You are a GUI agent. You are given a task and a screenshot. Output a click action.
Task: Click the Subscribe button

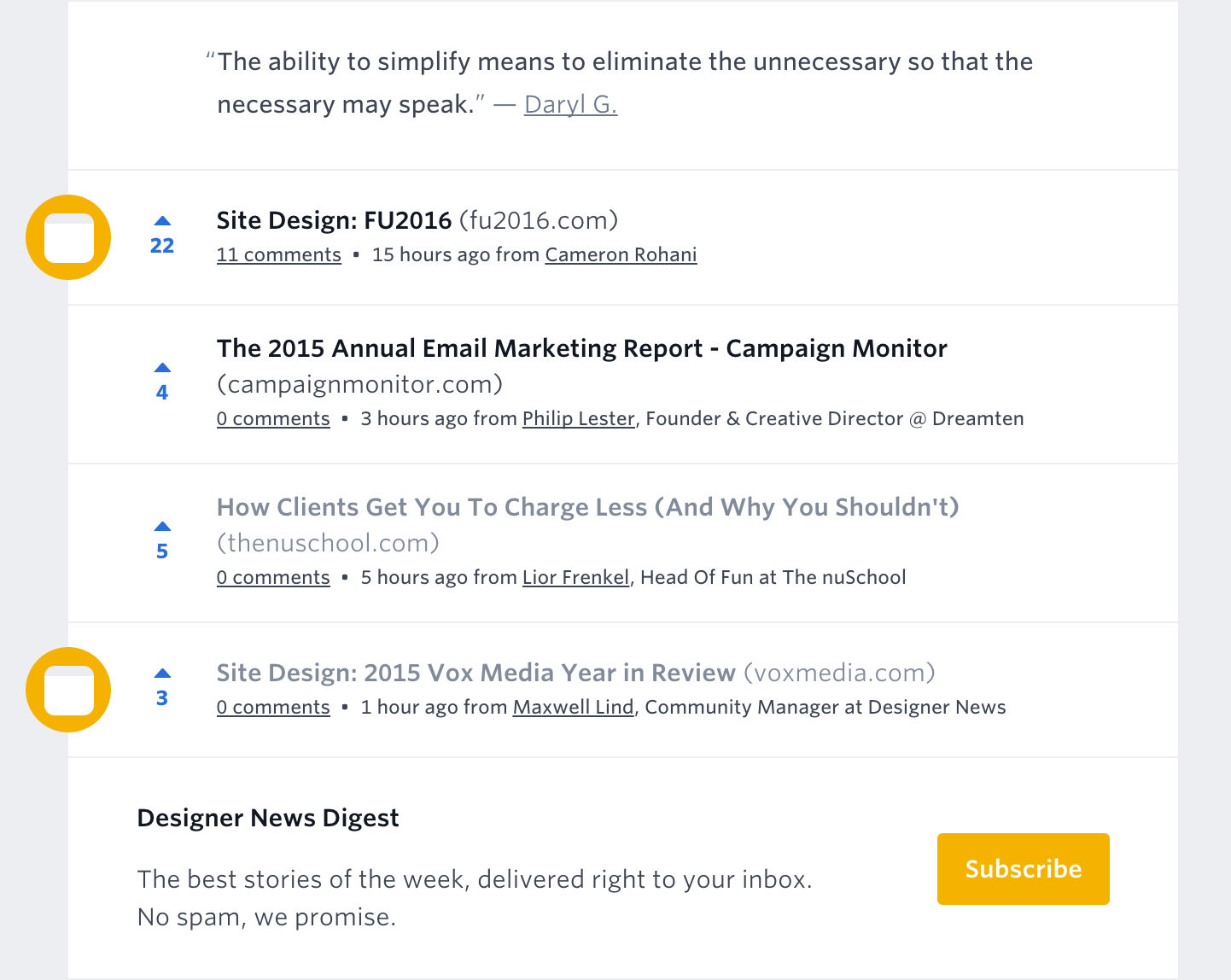[1023, 868]
